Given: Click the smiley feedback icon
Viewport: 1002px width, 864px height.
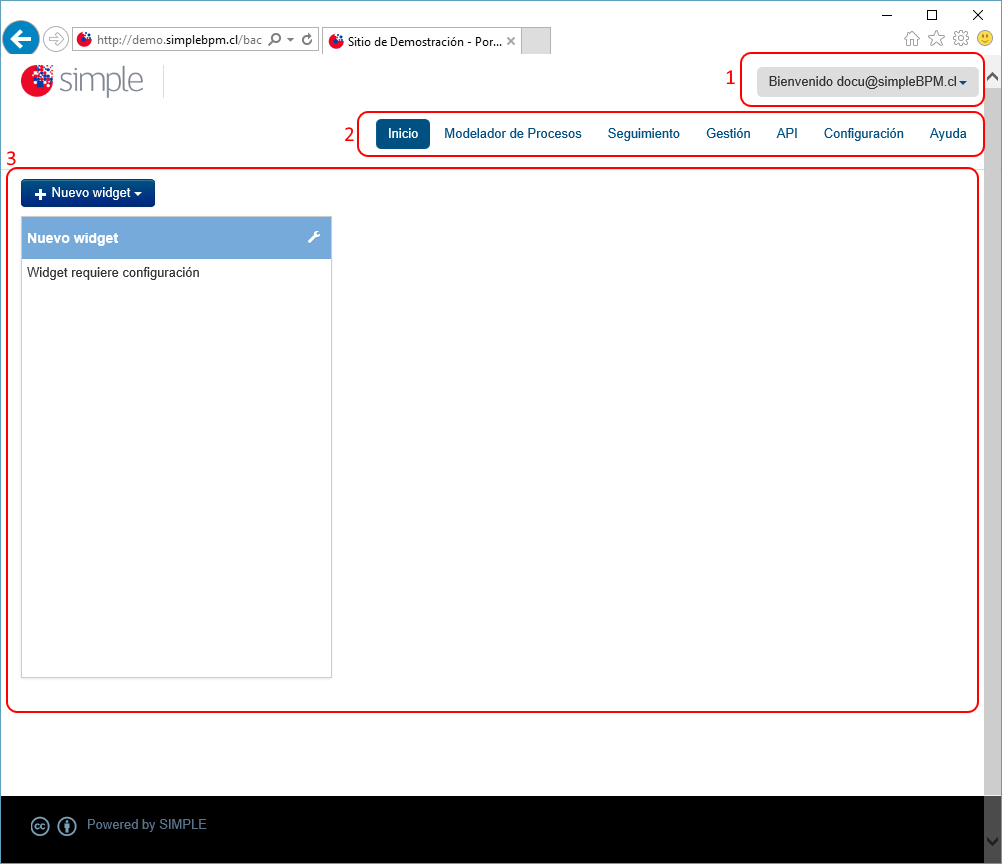Looking at the screenshot, I should [x=985, y=39].
